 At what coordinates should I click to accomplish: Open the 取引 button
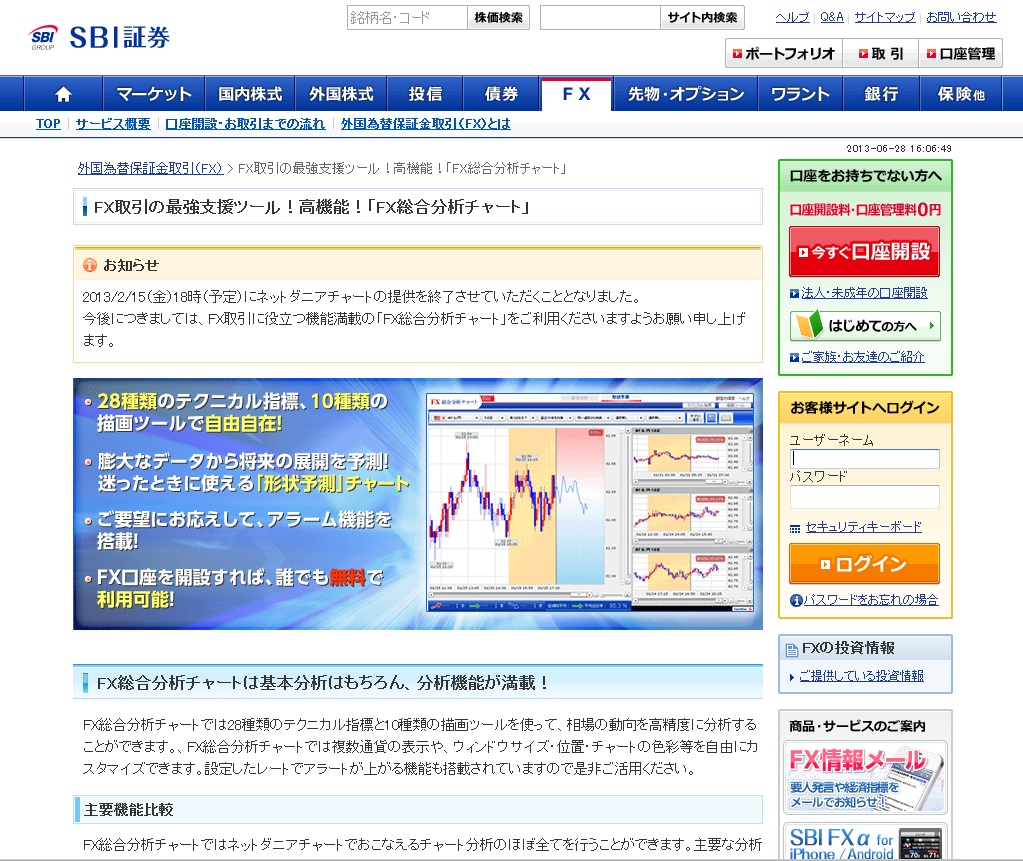pos(881,53)
